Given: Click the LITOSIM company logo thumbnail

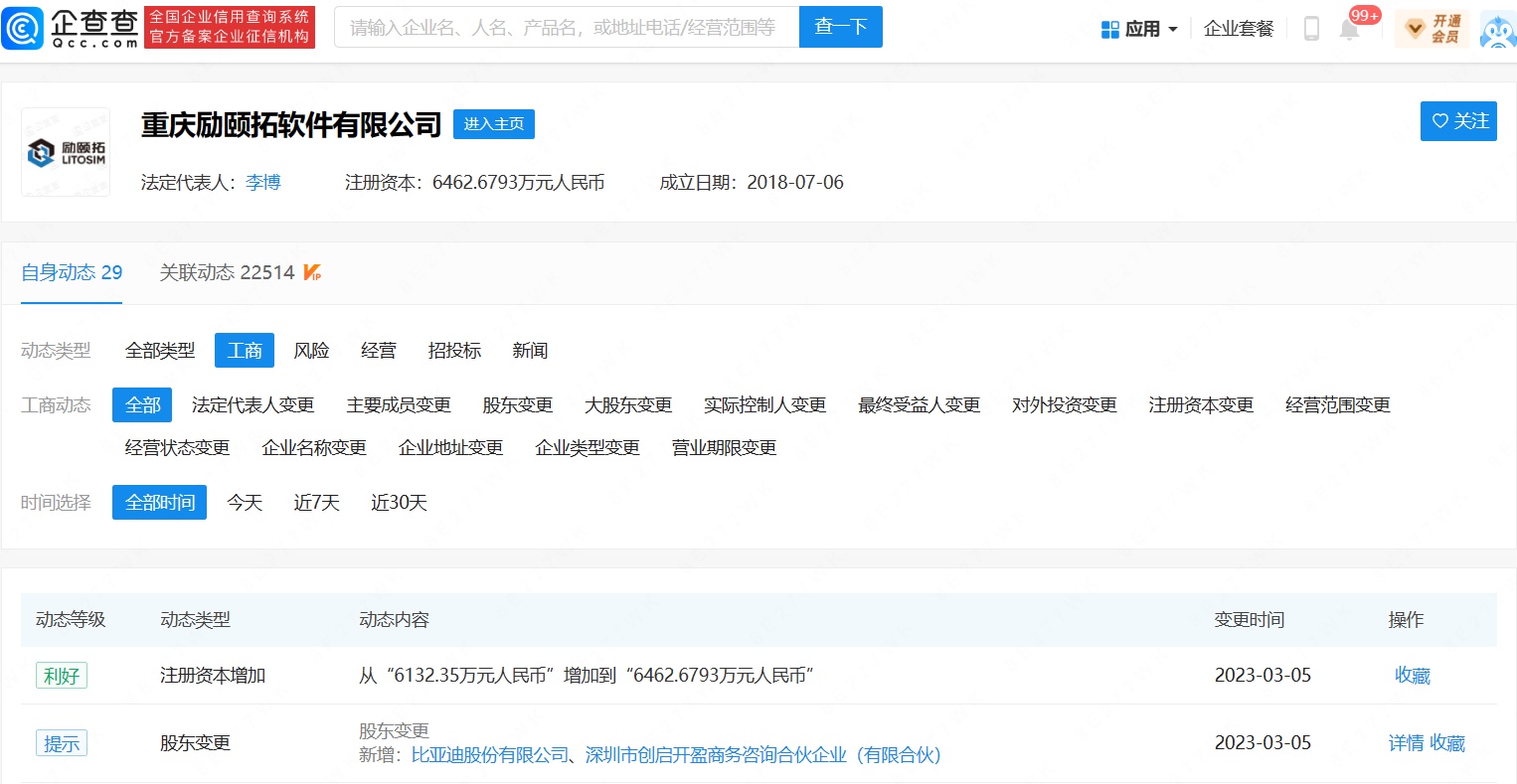Looking at the screenshot, I should pyautogui.click(x=66, y=152).
